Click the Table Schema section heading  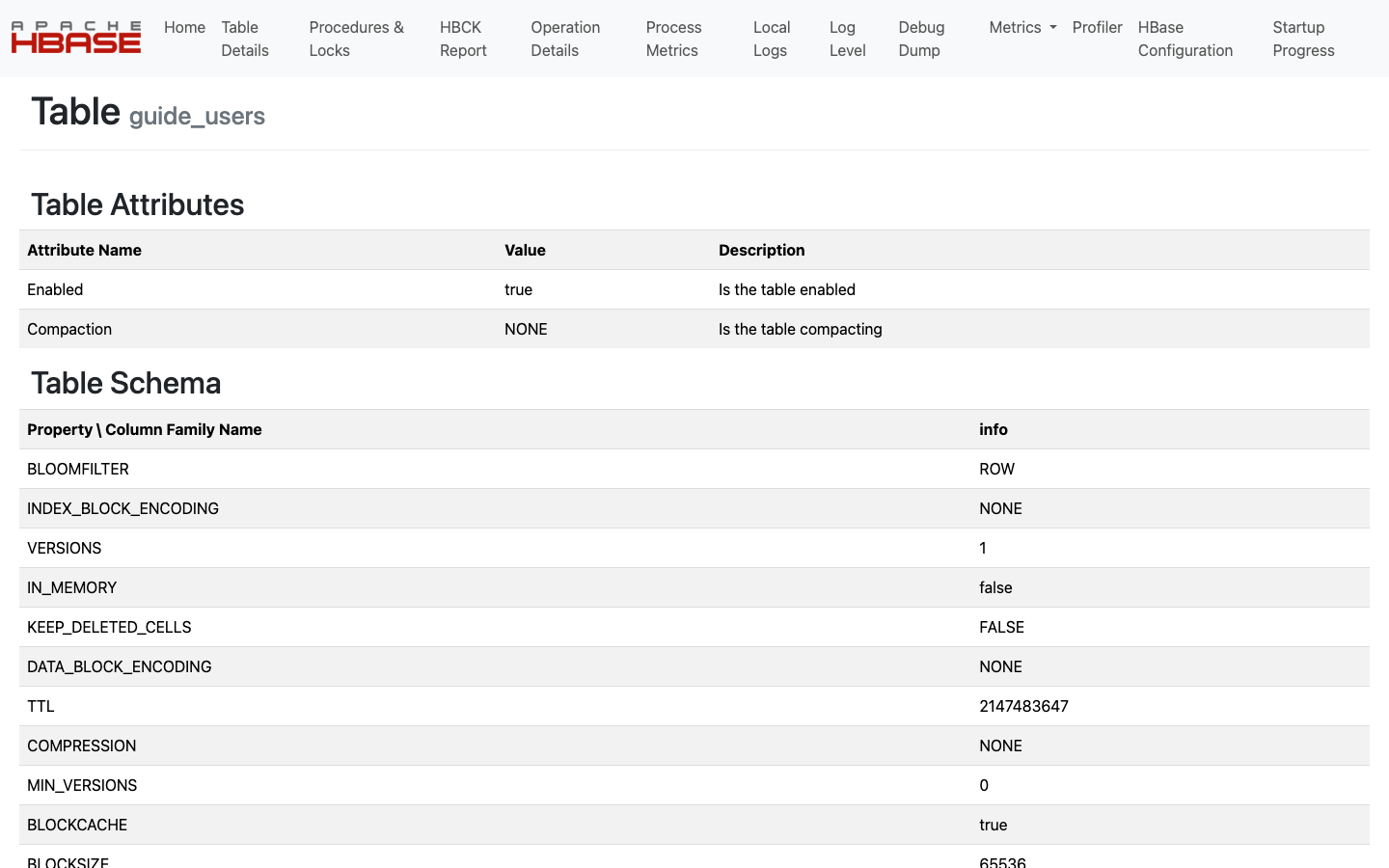[x=125, y=383]
